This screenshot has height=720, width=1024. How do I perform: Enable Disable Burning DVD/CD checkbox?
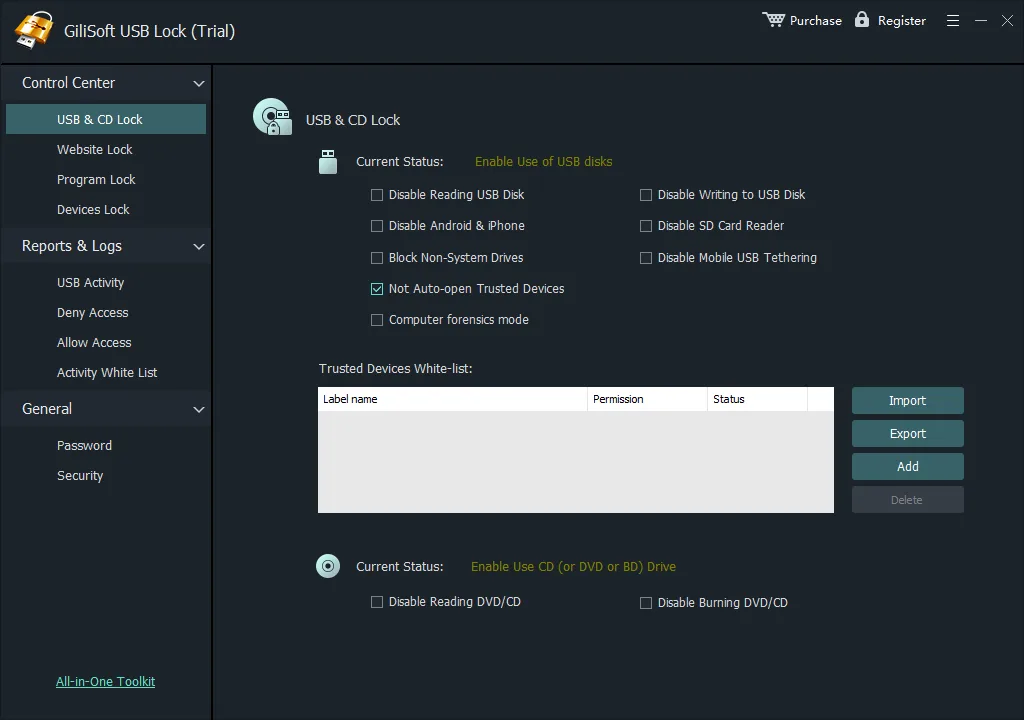pos(646,603)
